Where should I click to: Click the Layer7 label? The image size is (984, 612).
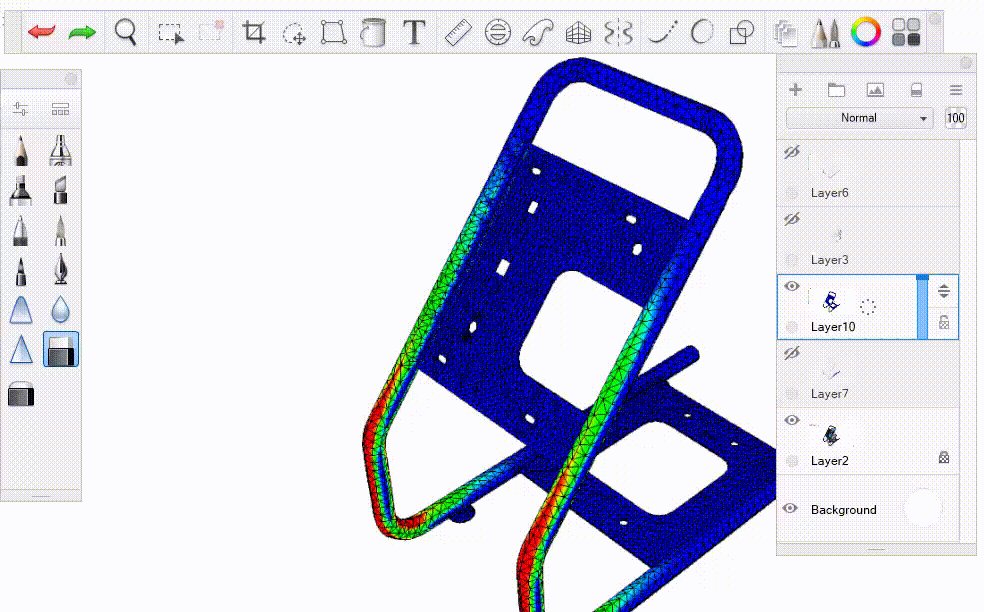click(830, 394)
